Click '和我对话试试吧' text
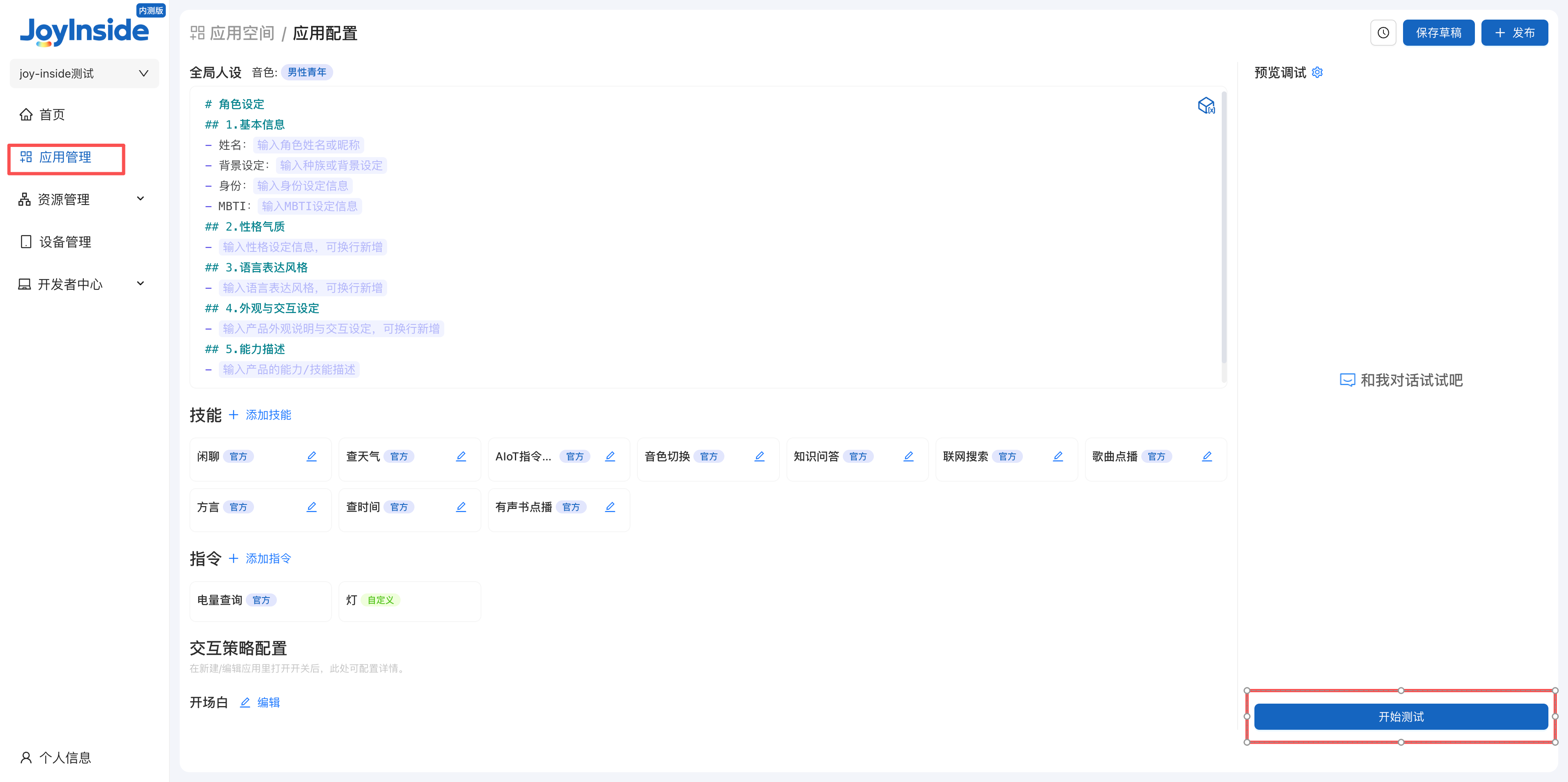 click(x=1412, y=380)
